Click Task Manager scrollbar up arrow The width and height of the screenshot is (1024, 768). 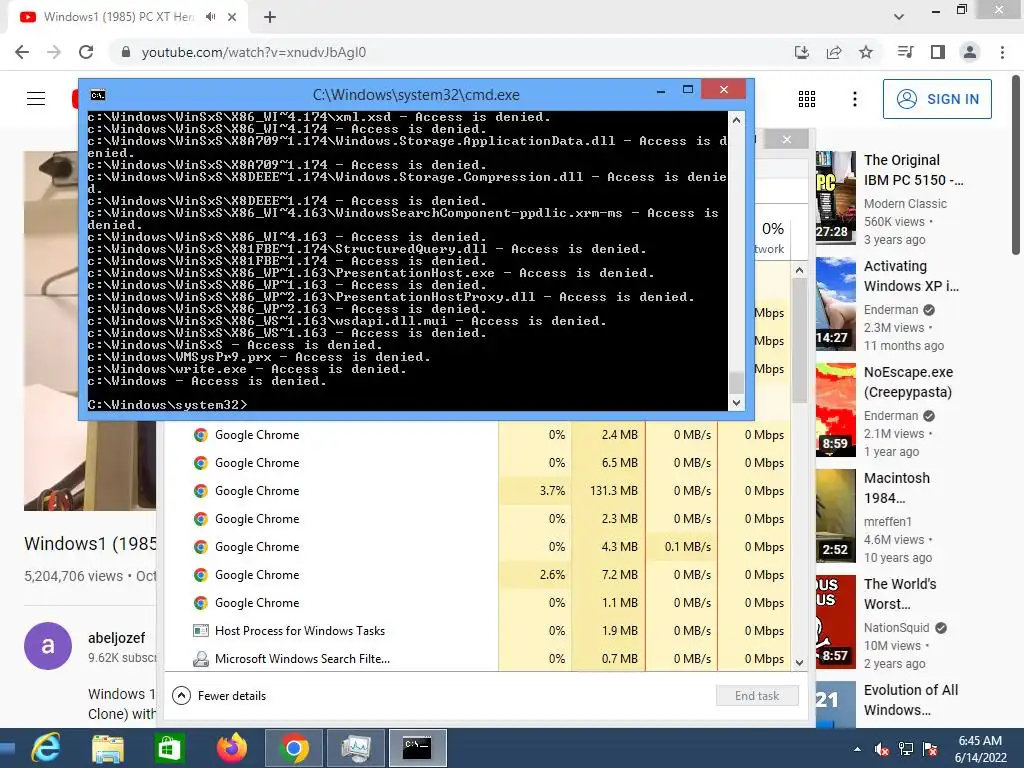(x=799, y=270)
